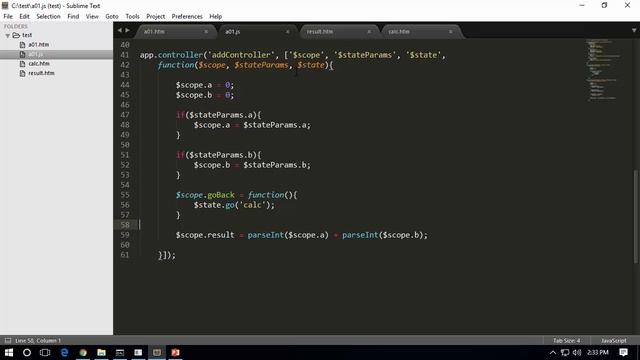
Task: Click the test folder icon in sidebar
Action: click(x=16, y=35)
